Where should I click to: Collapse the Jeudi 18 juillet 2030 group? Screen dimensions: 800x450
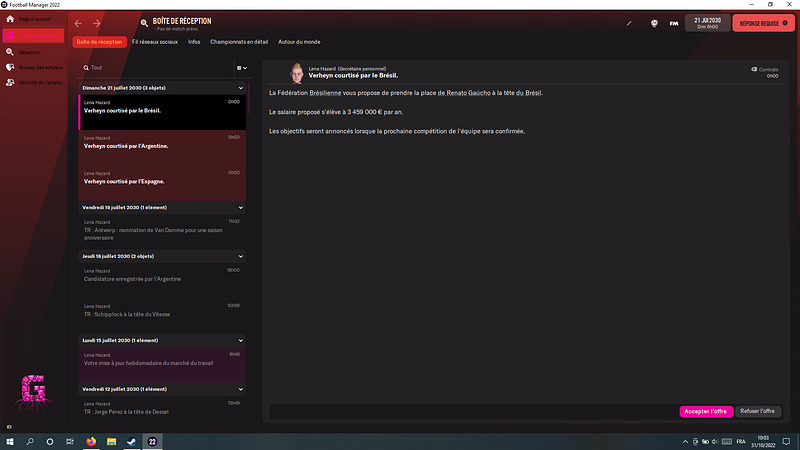[241, 257]
